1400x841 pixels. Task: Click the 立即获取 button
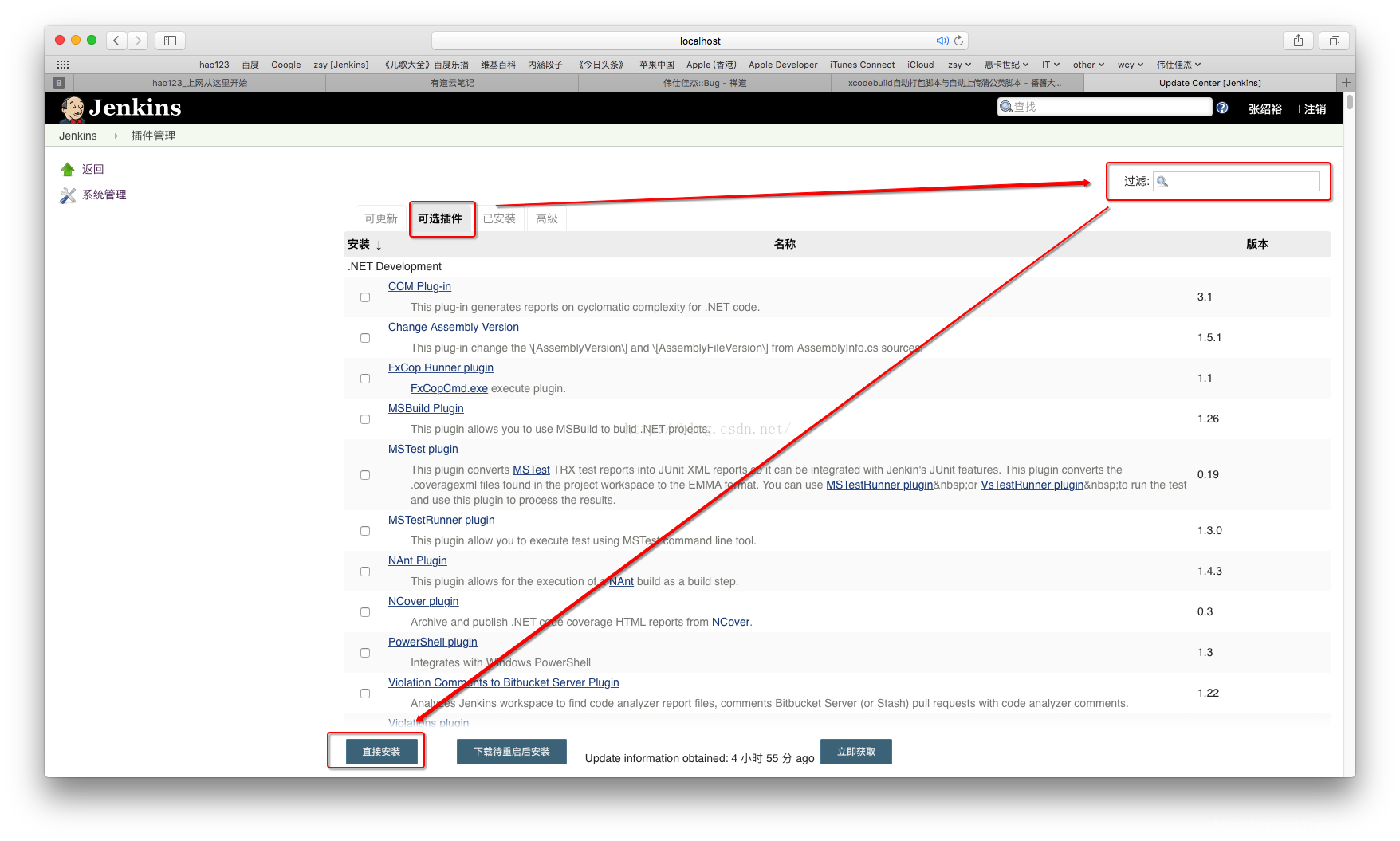(x=856, y=752)
